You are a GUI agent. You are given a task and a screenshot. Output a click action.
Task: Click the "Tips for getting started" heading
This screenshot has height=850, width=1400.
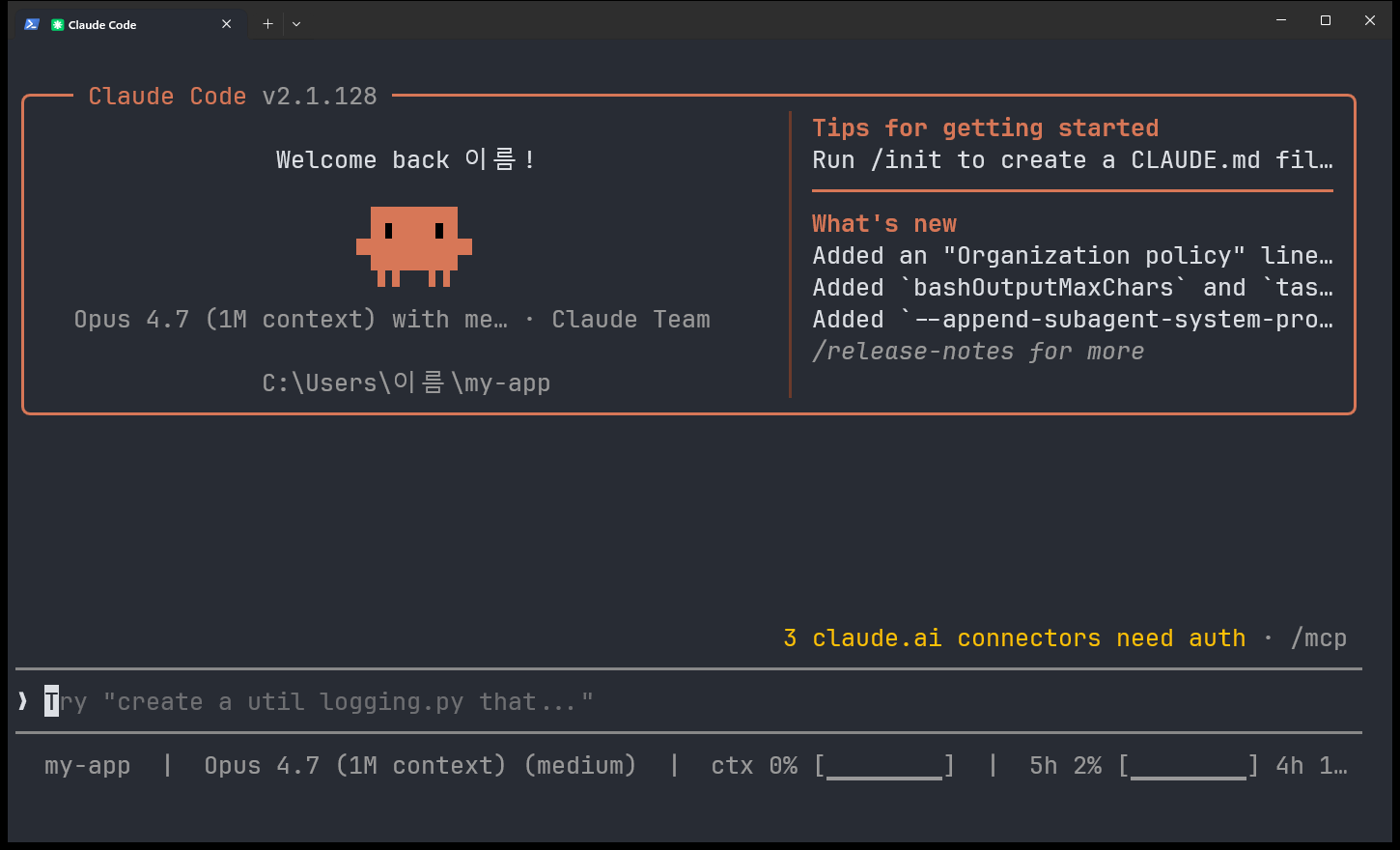click(x=986, y=128)
